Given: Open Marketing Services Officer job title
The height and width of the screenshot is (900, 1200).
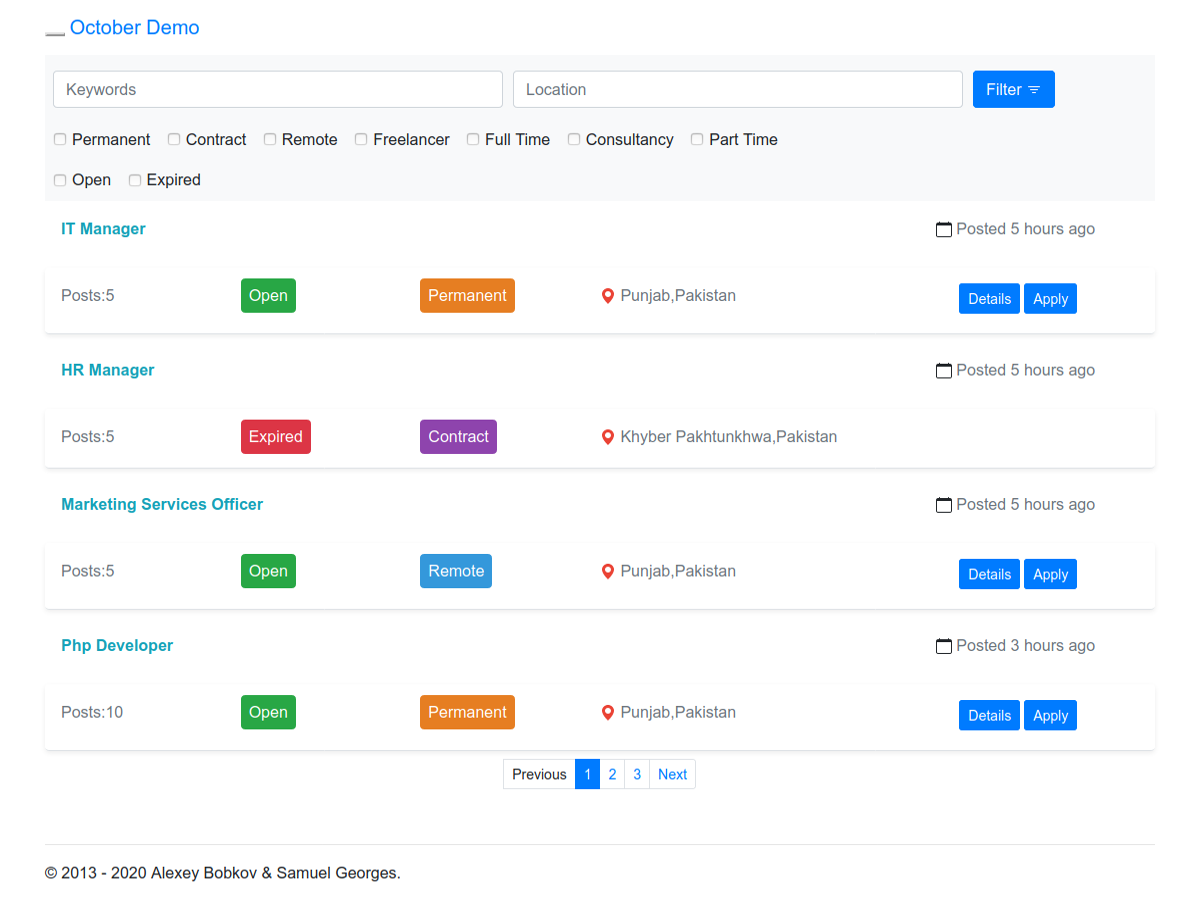Looking at the screenshot, I should [162, 505].
